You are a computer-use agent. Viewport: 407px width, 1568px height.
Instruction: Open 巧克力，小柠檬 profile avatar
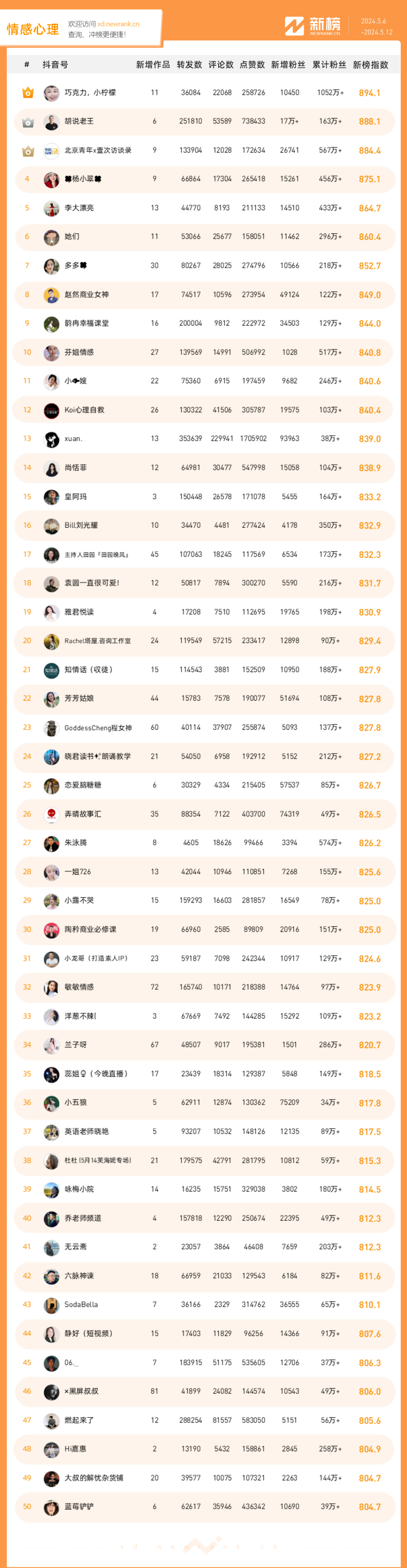point(52,92)
